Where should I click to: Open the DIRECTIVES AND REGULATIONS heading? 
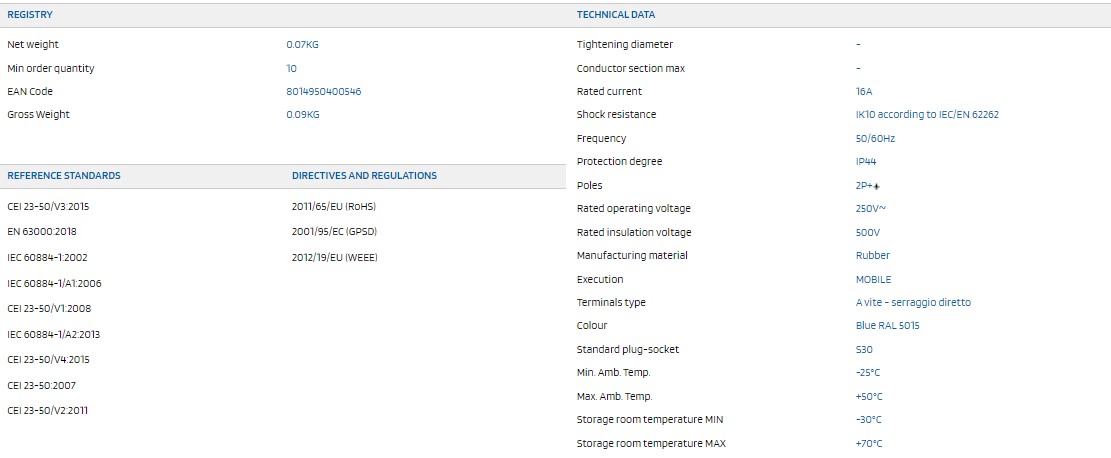tap(364, 176)
